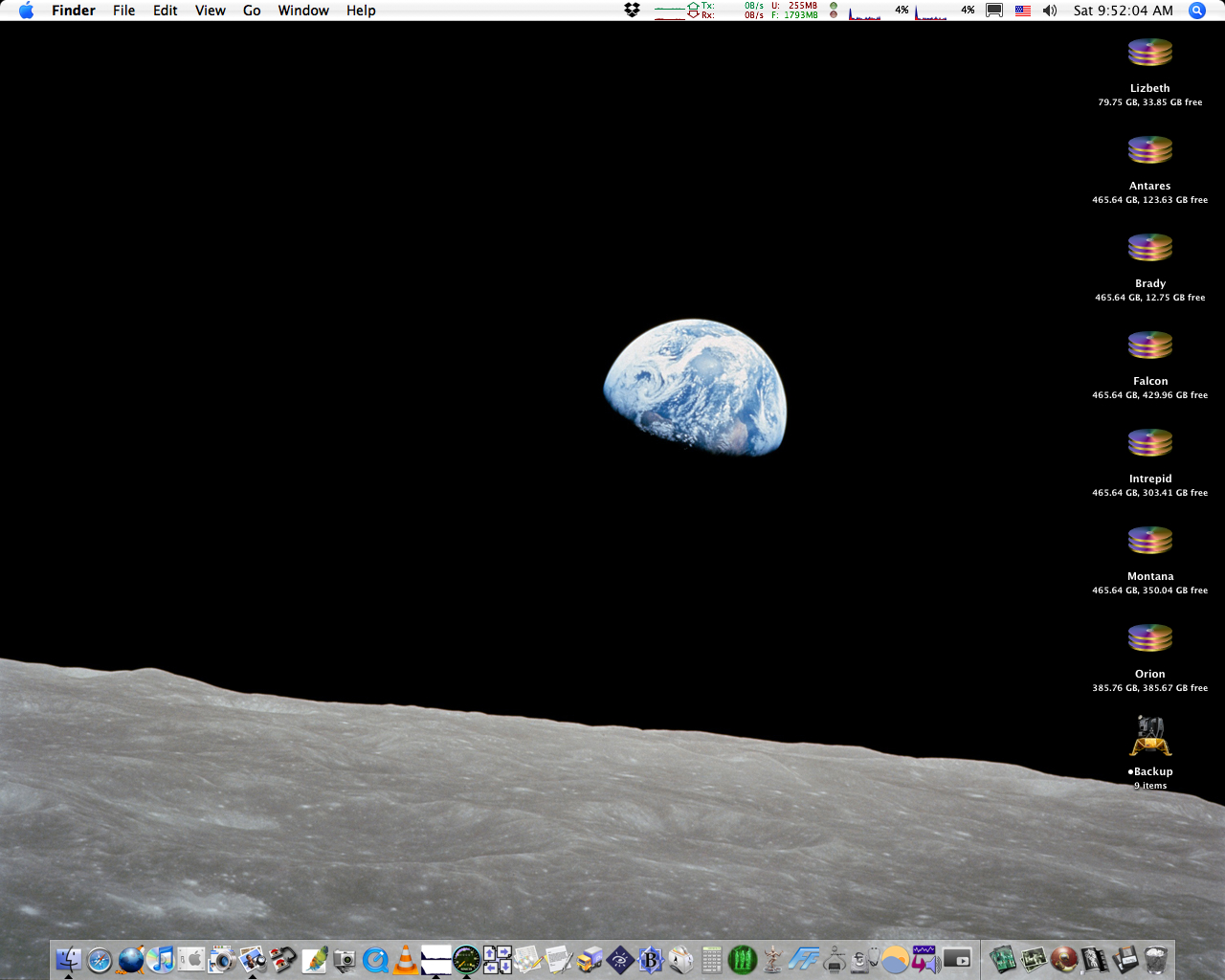This screenshot has height=980, width=1225.
Task: Launch the colorful feather app icon
Action: [316, 959]
